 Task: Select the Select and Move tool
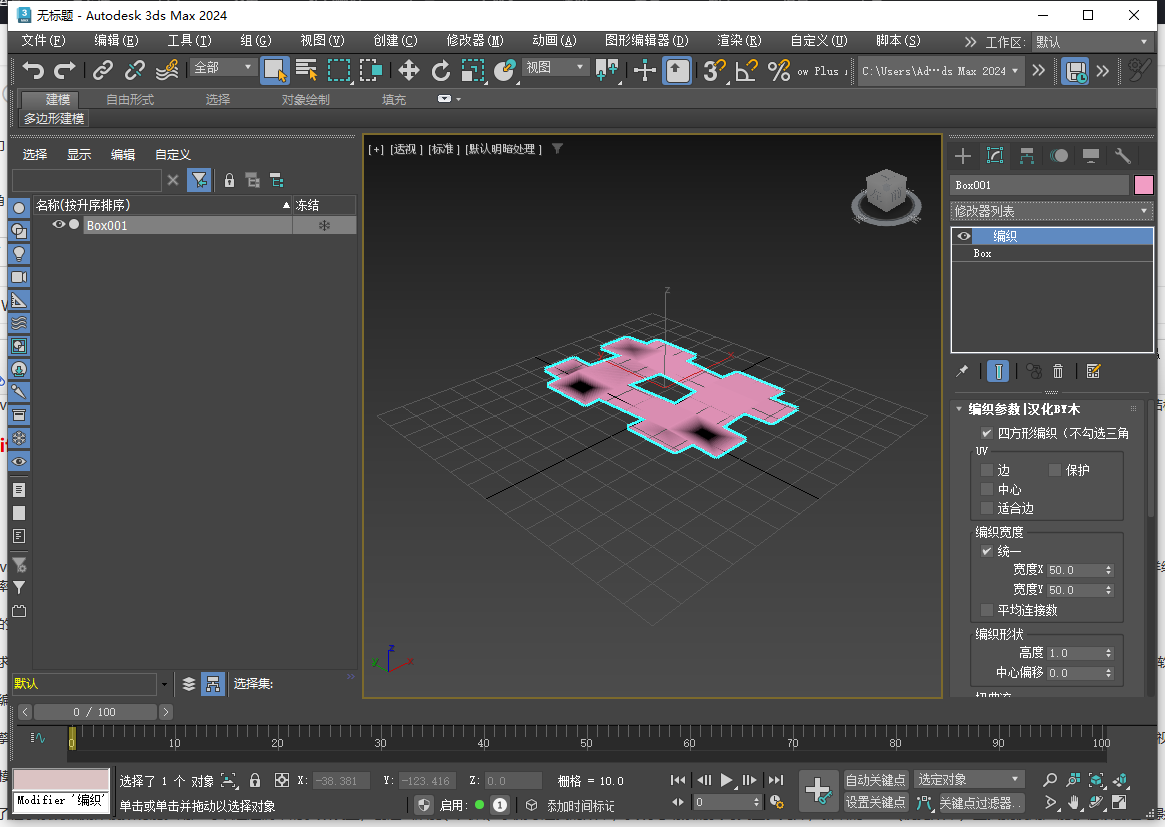408,71
